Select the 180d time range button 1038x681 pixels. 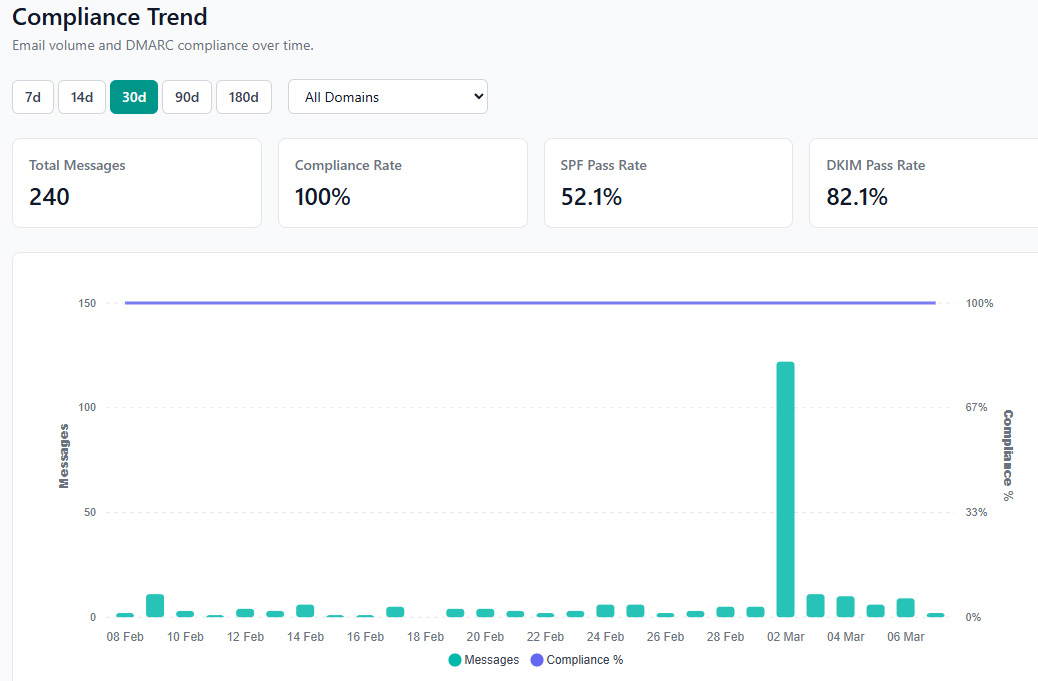[243, 97]
